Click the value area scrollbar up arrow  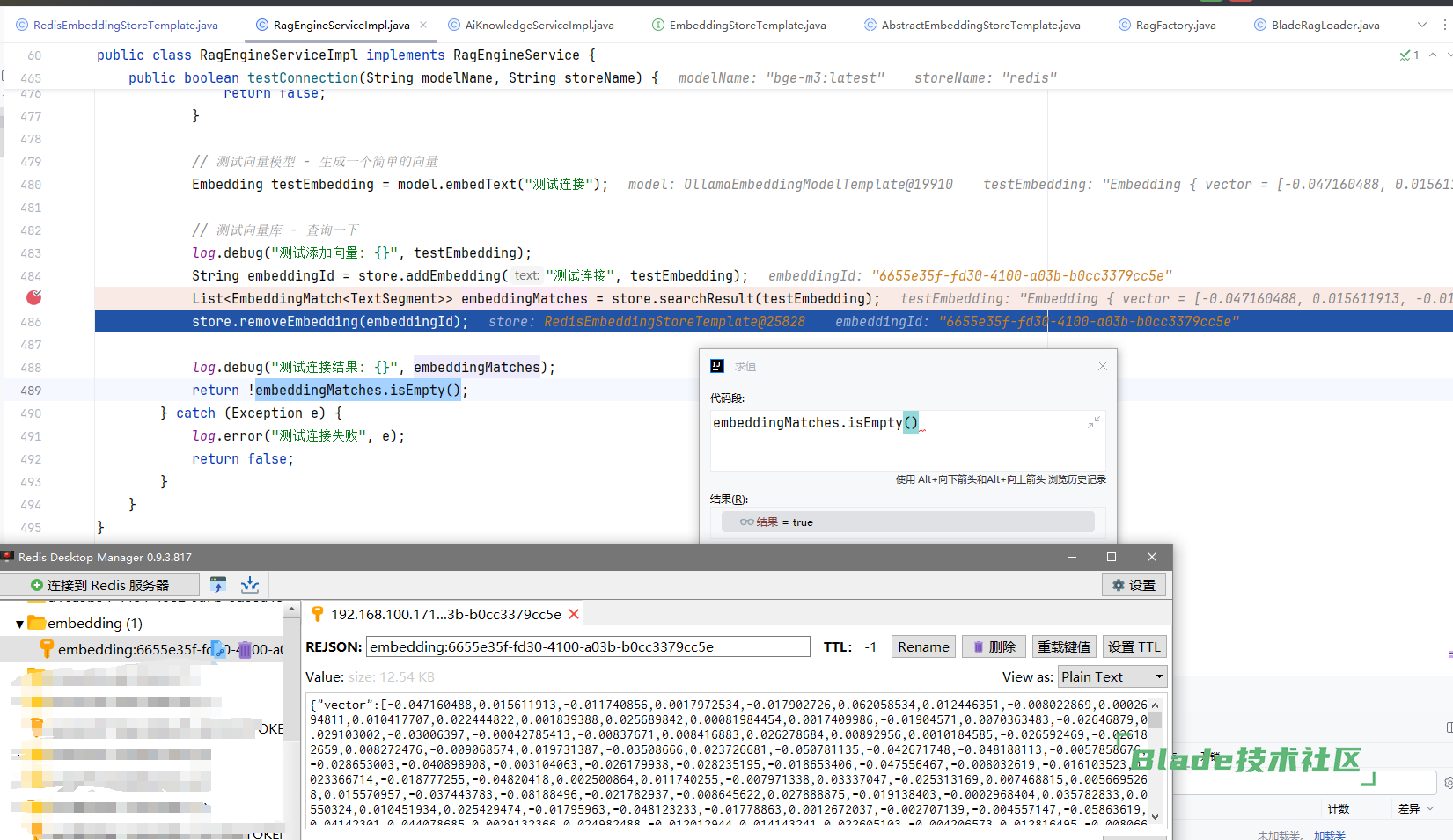coord(1156,705)
